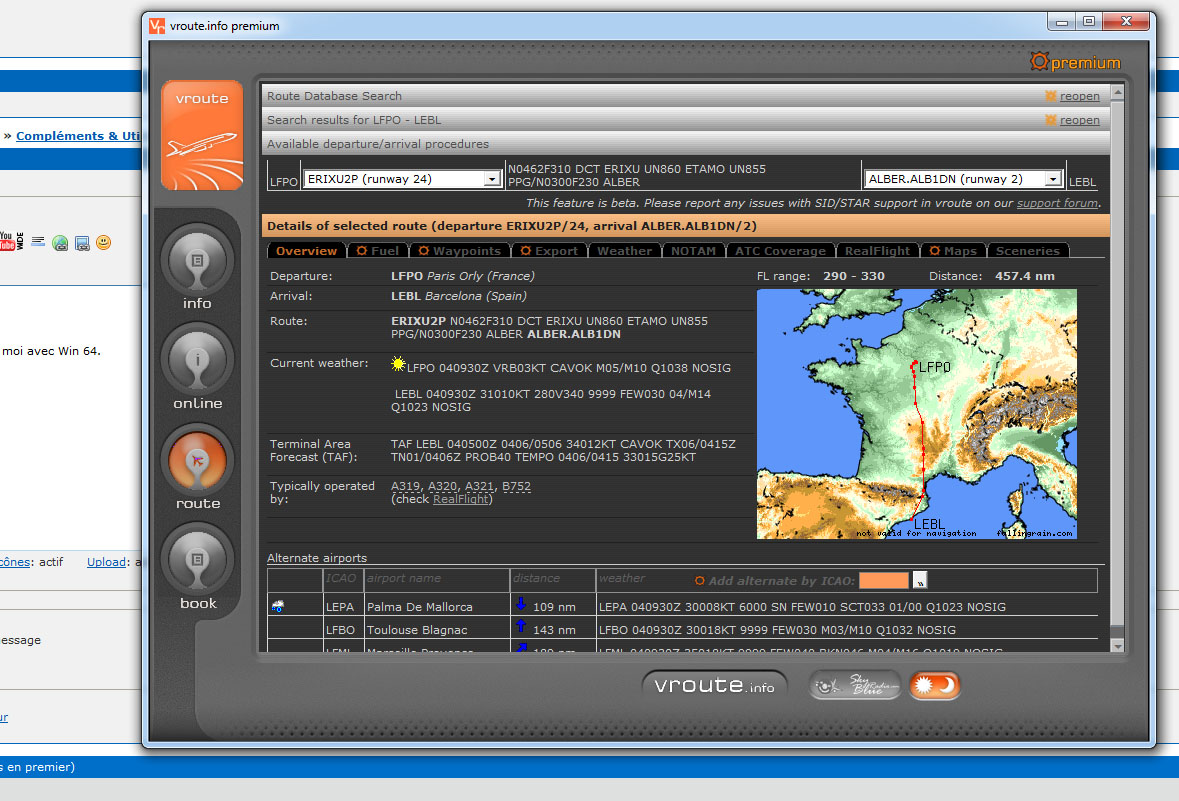Switch to the RealFlight tab
Viewport: 1179px width, 801px height.
pos(877,250)
